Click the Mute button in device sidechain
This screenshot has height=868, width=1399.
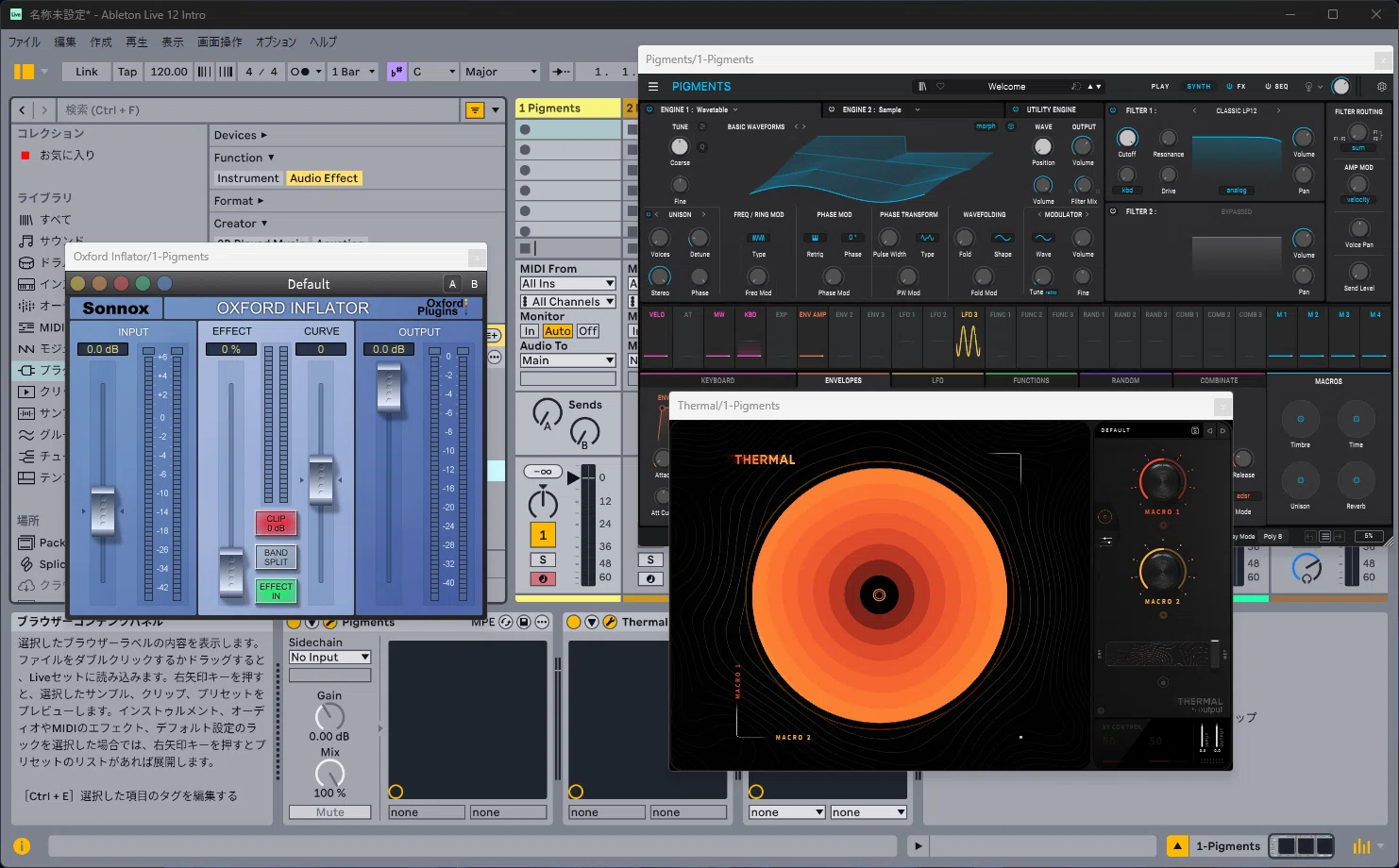click(x=329, y=812)
